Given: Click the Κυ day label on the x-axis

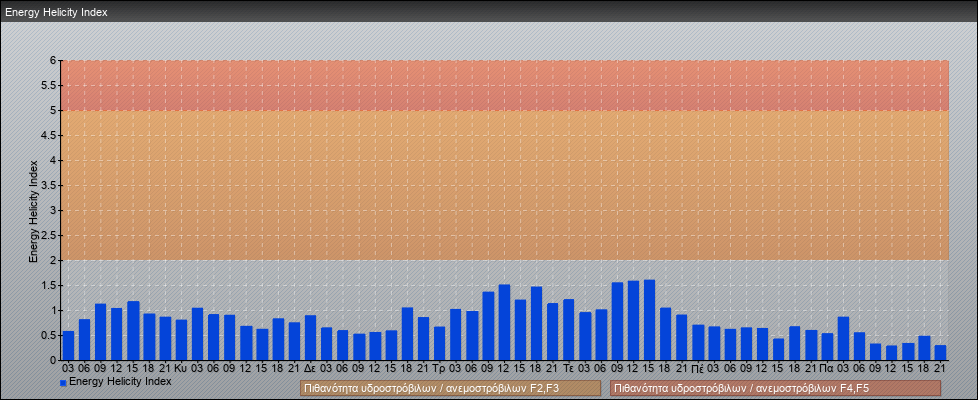Looking at the screenshot, I should point(181,368).
